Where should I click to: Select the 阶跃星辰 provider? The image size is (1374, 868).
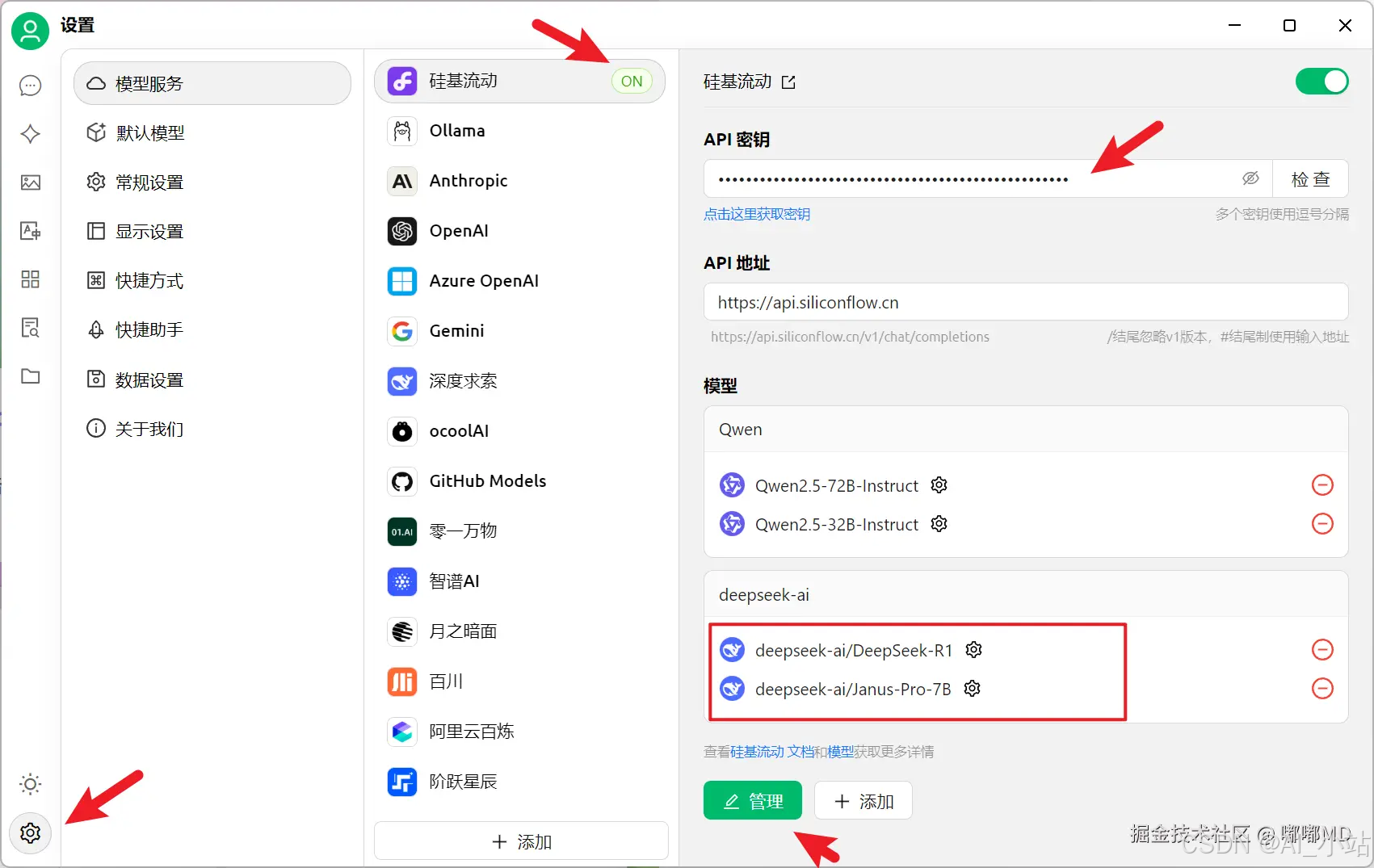point(519,782)
